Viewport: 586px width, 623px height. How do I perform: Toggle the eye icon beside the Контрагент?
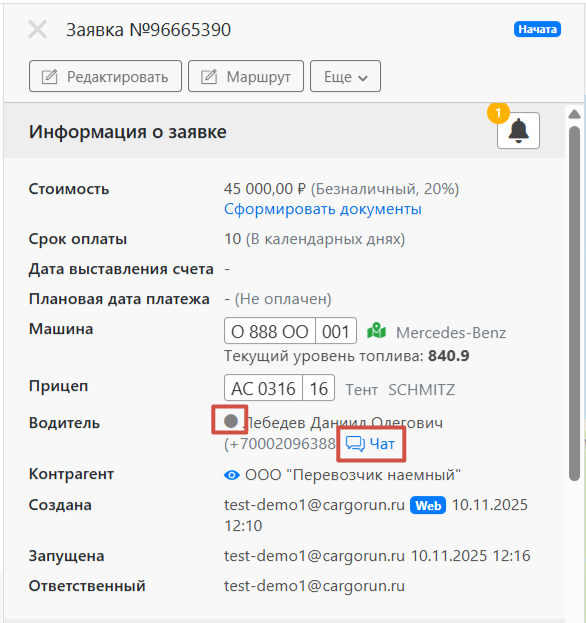point(232,475)
